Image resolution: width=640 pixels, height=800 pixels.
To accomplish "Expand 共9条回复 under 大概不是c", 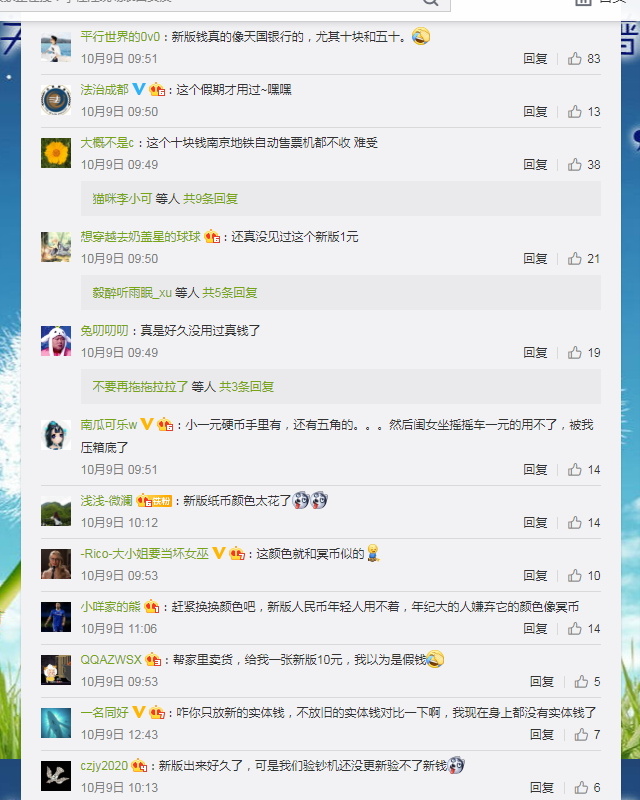I will click(x=211, y=198).
